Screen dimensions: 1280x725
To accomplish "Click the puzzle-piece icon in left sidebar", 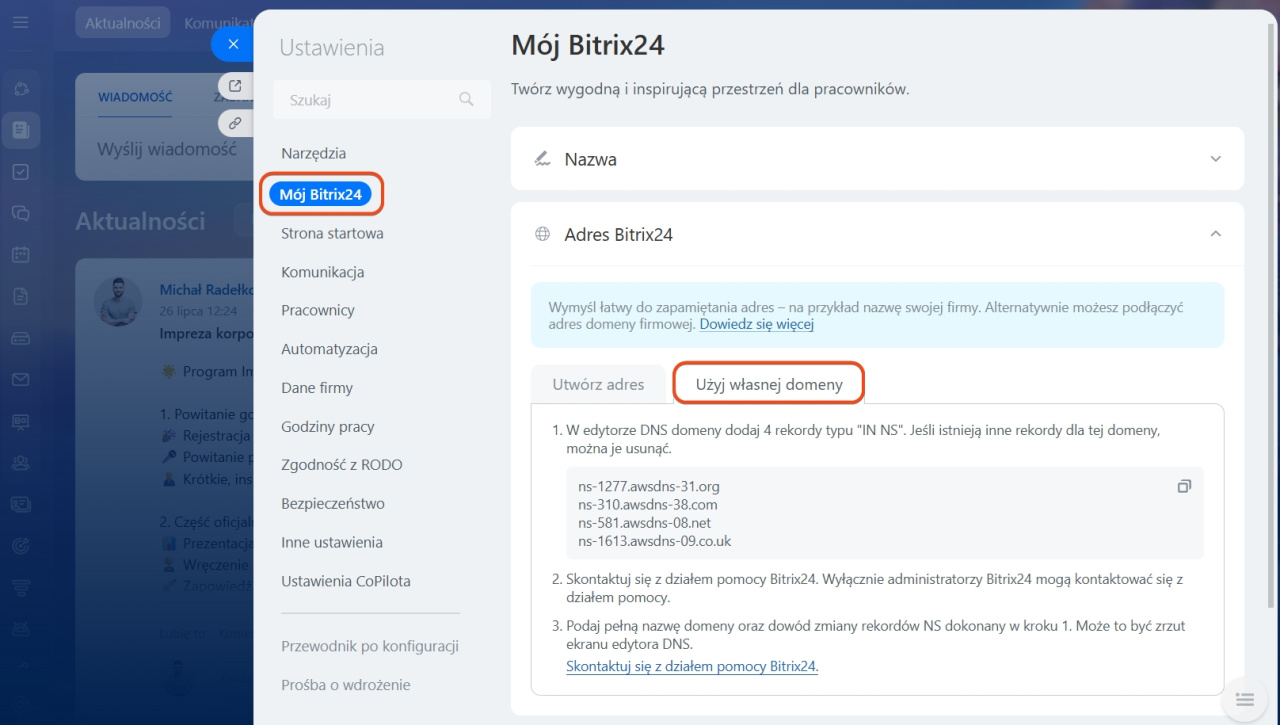I will 21,88.
